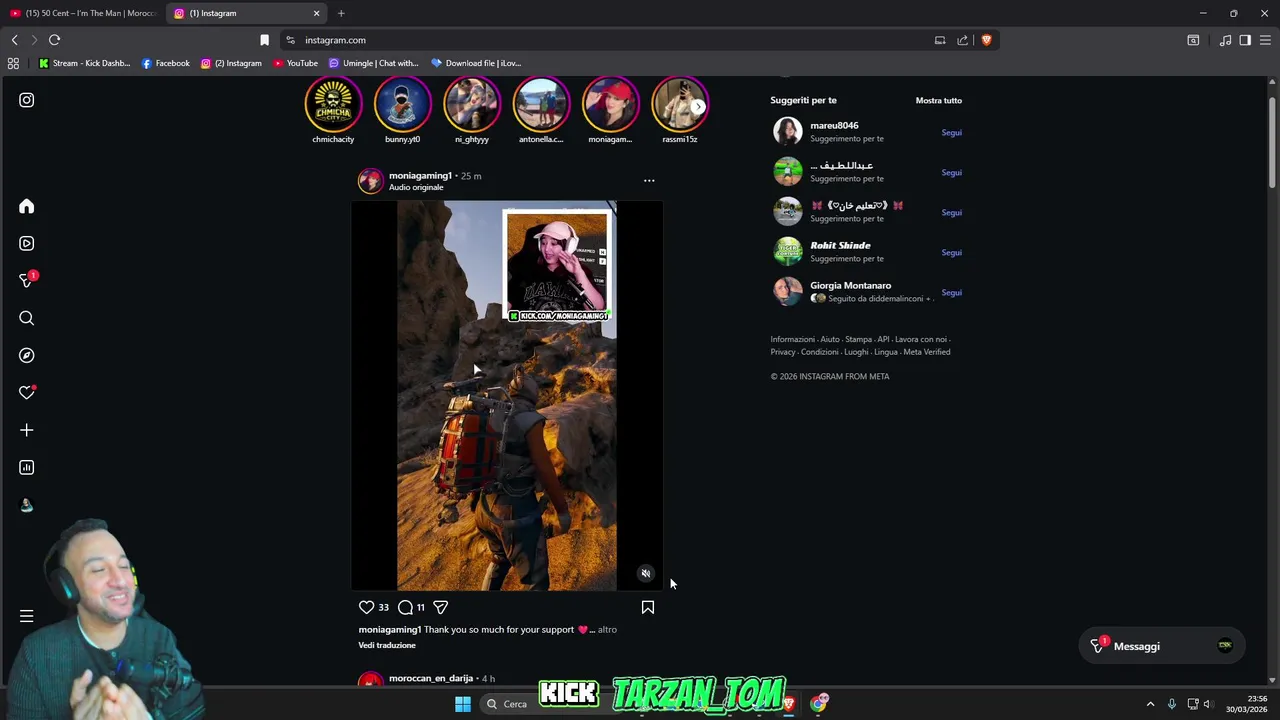
Task: Bookmark this page icon
Action: 264,40
